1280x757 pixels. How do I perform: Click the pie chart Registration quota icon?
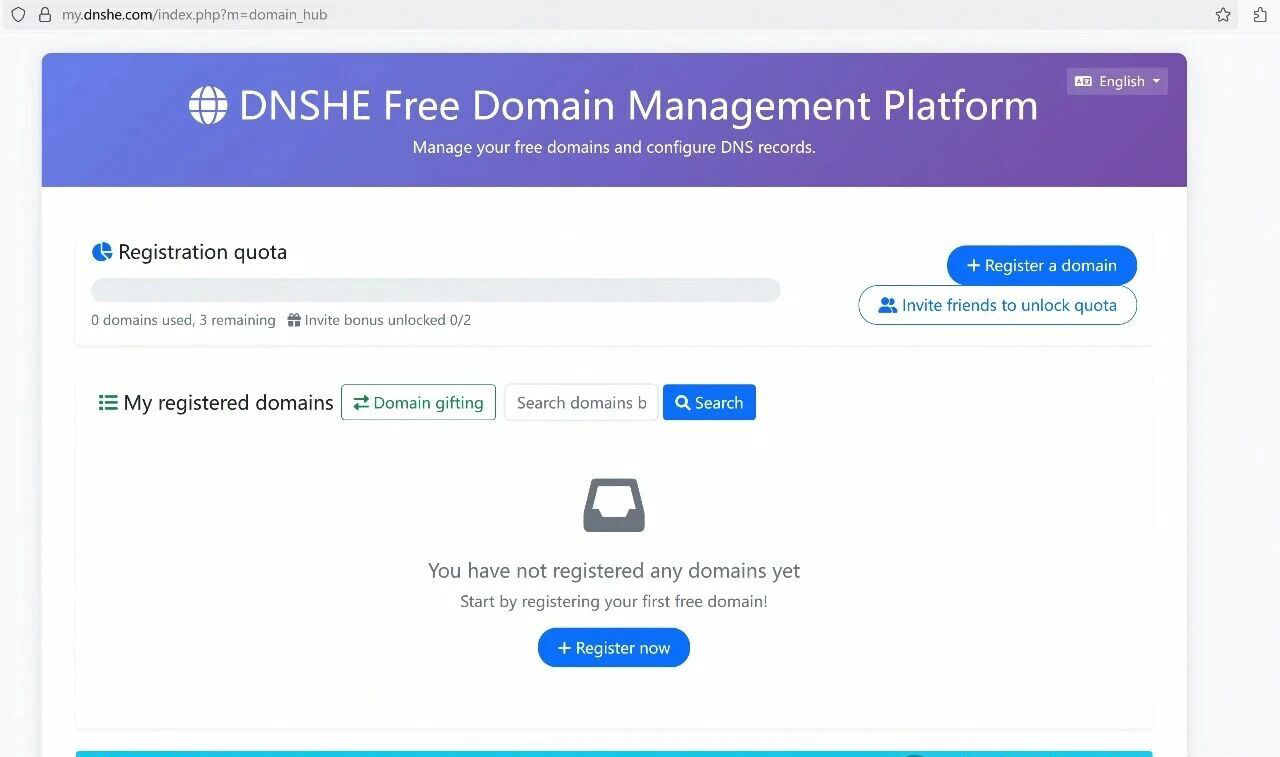[x=102, y=252]
